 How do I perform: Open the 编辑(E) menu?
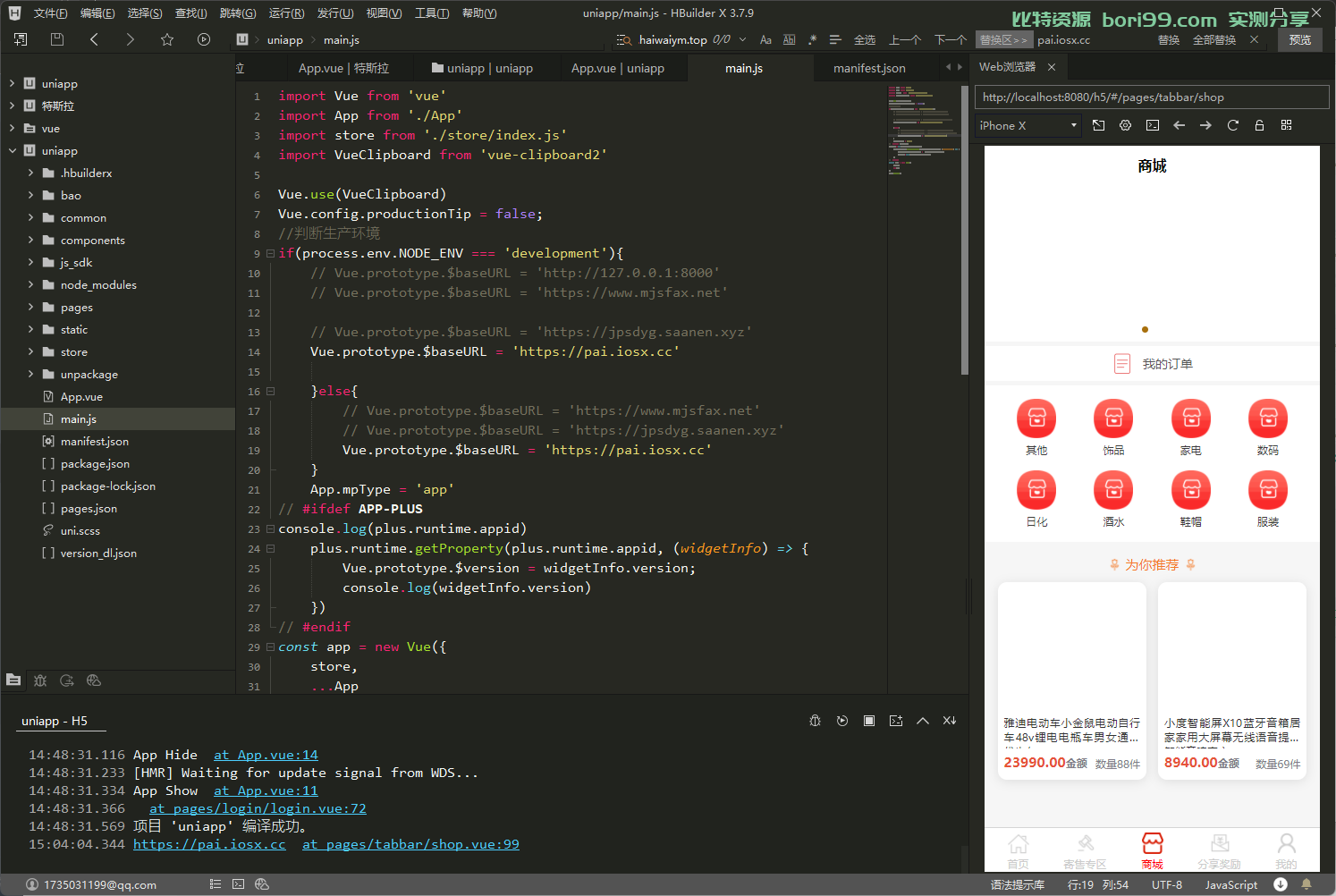(x=97, y=13)
